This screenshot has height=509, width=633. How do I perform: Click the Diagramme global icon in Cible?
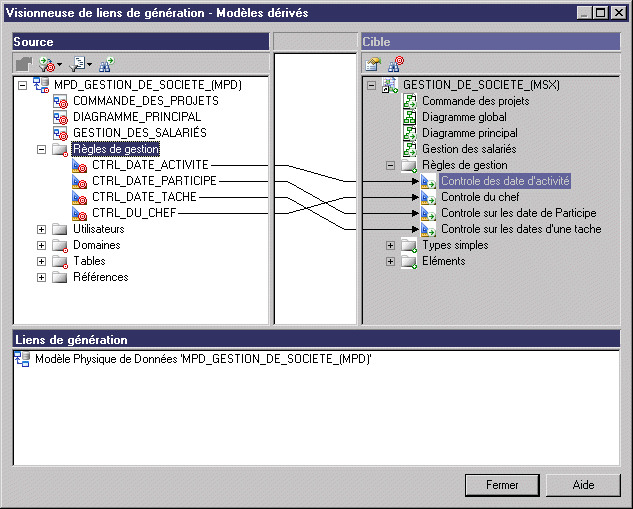409,117
